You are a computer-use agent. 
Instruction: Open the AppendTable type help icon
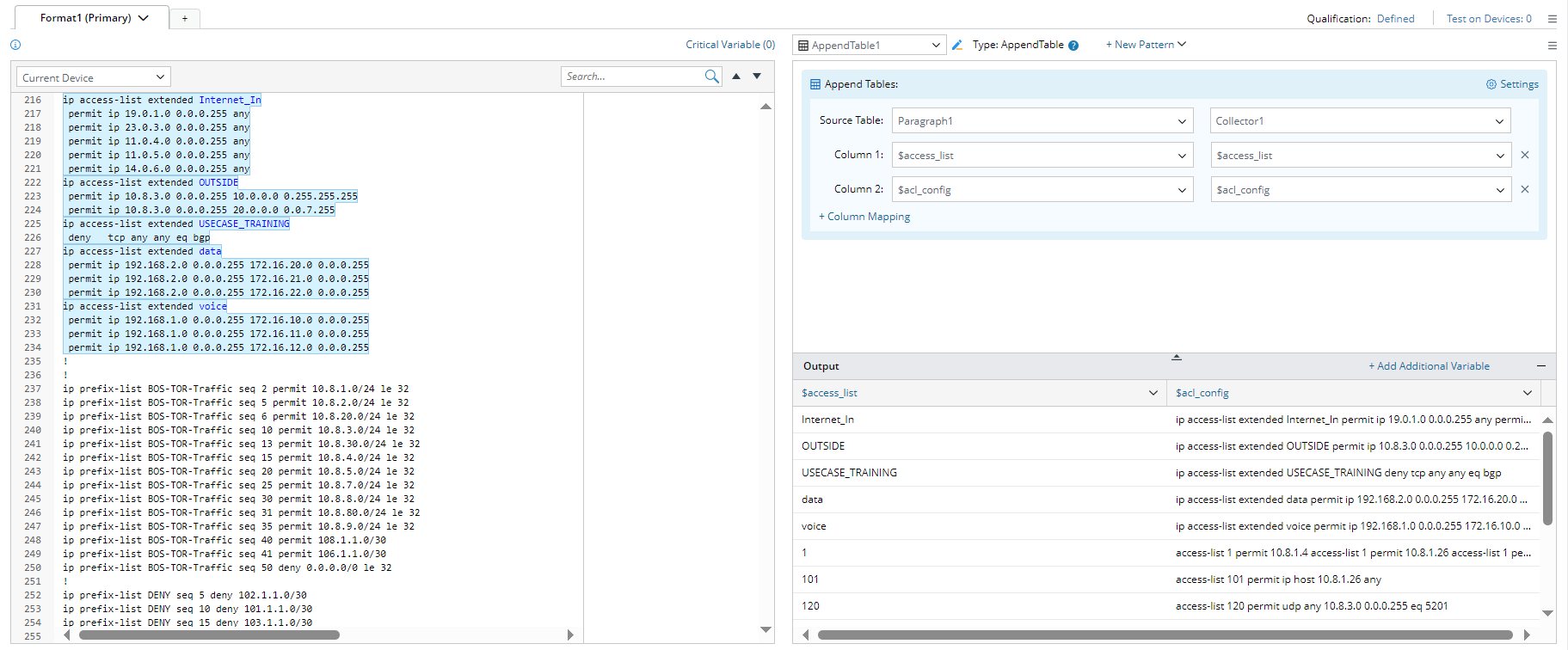(x=1073, y=46)
